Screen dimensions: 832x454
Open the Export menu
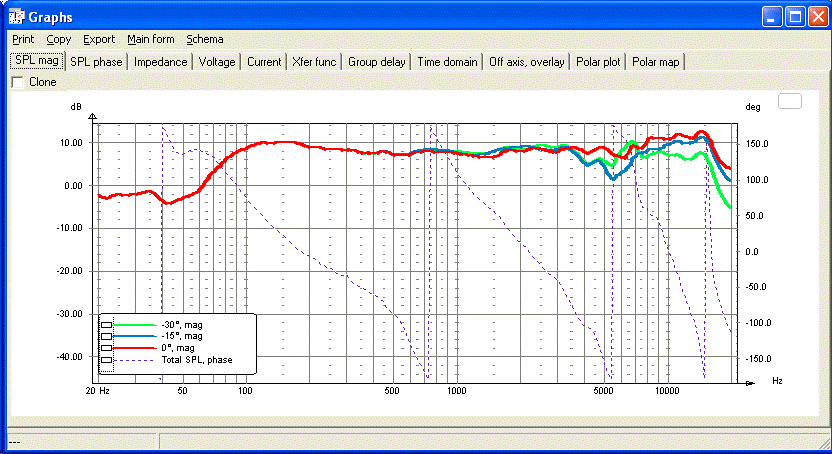[x=99, y=39]
